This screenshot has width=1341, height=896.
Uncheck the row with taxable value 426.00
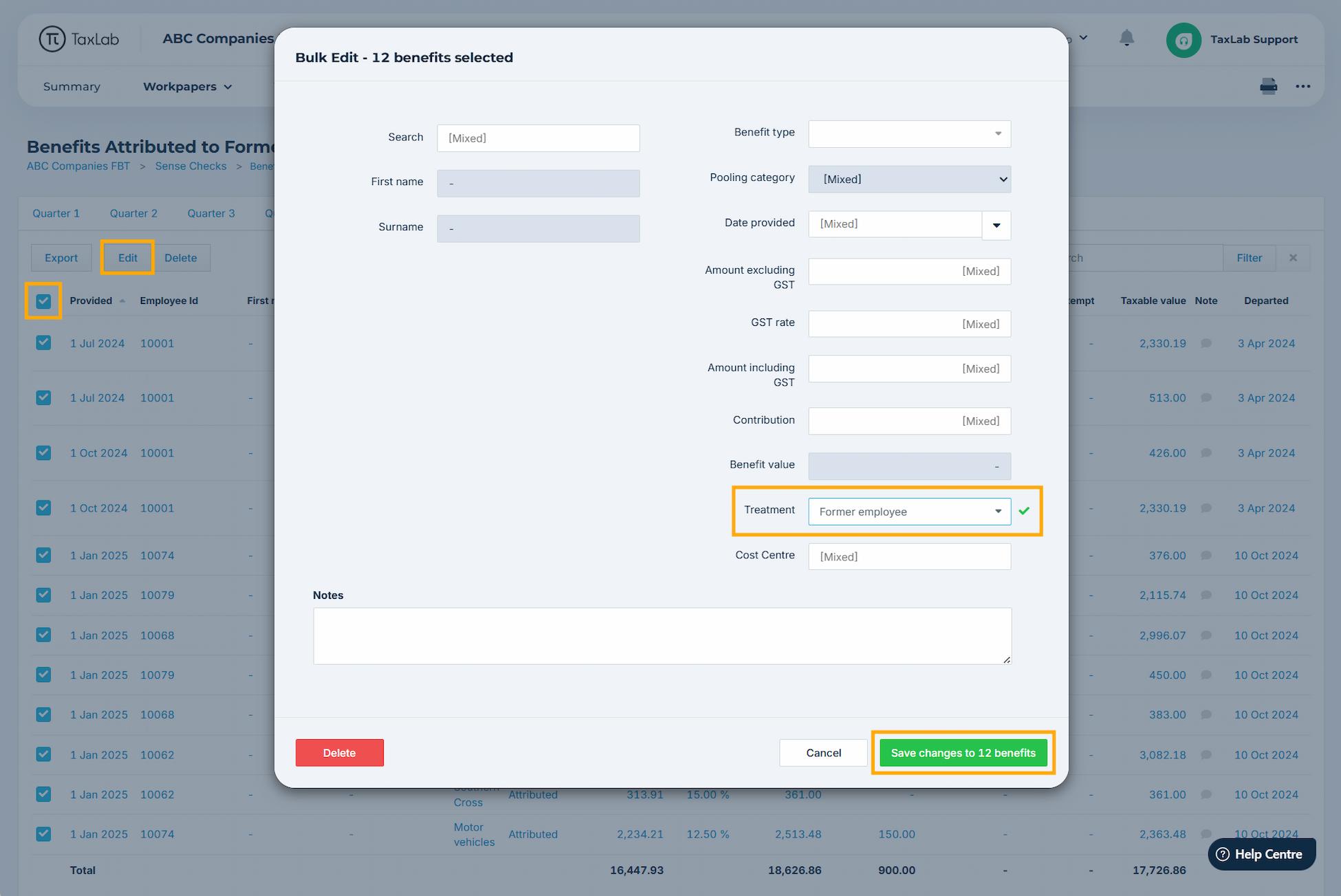(x=43, y=453)
